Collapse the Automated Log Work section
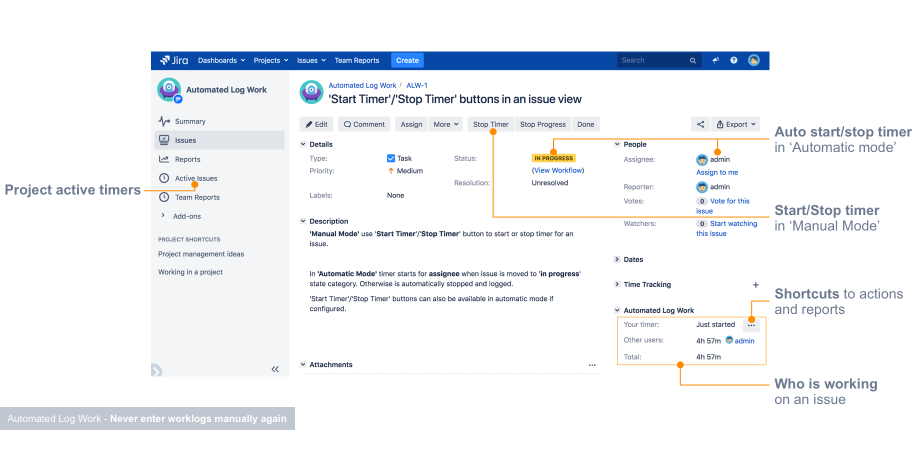The height and width of the screenshot is (450, 920). point(617,310)
